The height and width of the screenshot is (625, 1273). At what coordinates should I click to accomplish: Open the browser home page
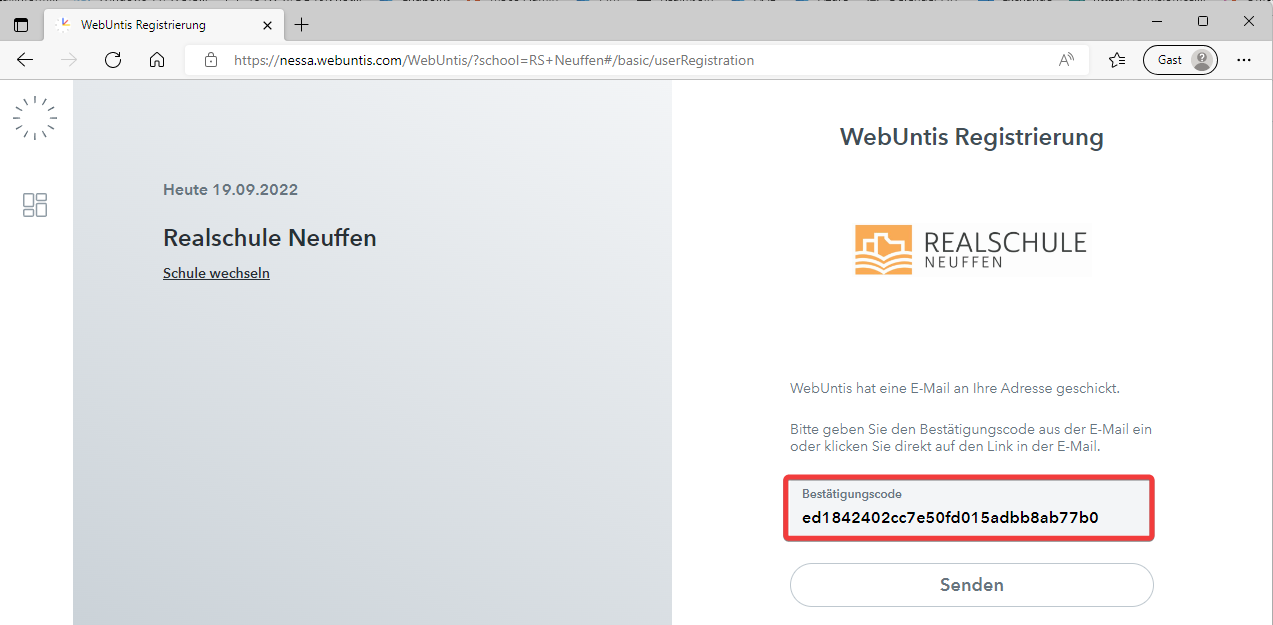(157, 60)
